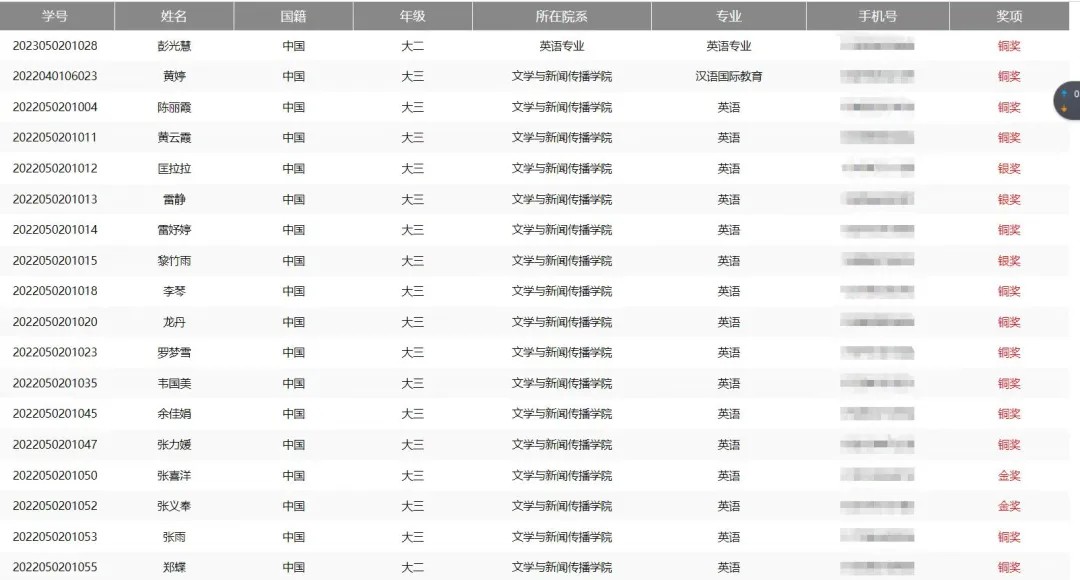The height and width of the screenshot is (580, 1080).
Task: Select the 银奖 award for 雷静
Action: (1009, 200)
